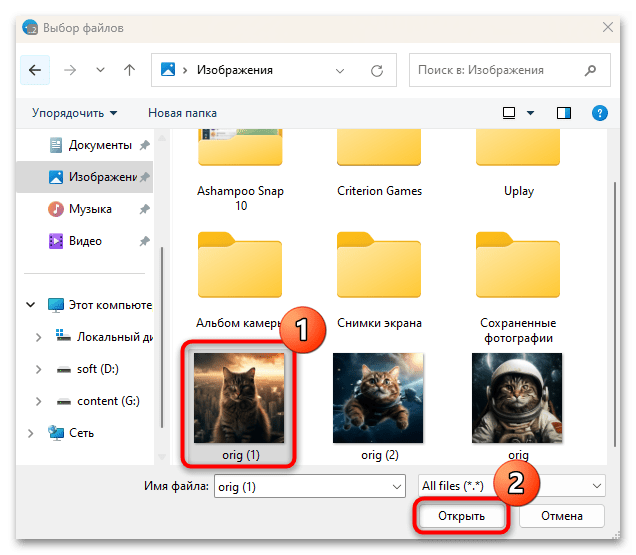The width and height of the screenshot is (636, 555).
Task: Go up one folder level arrow
Action: tap(129, 70)
